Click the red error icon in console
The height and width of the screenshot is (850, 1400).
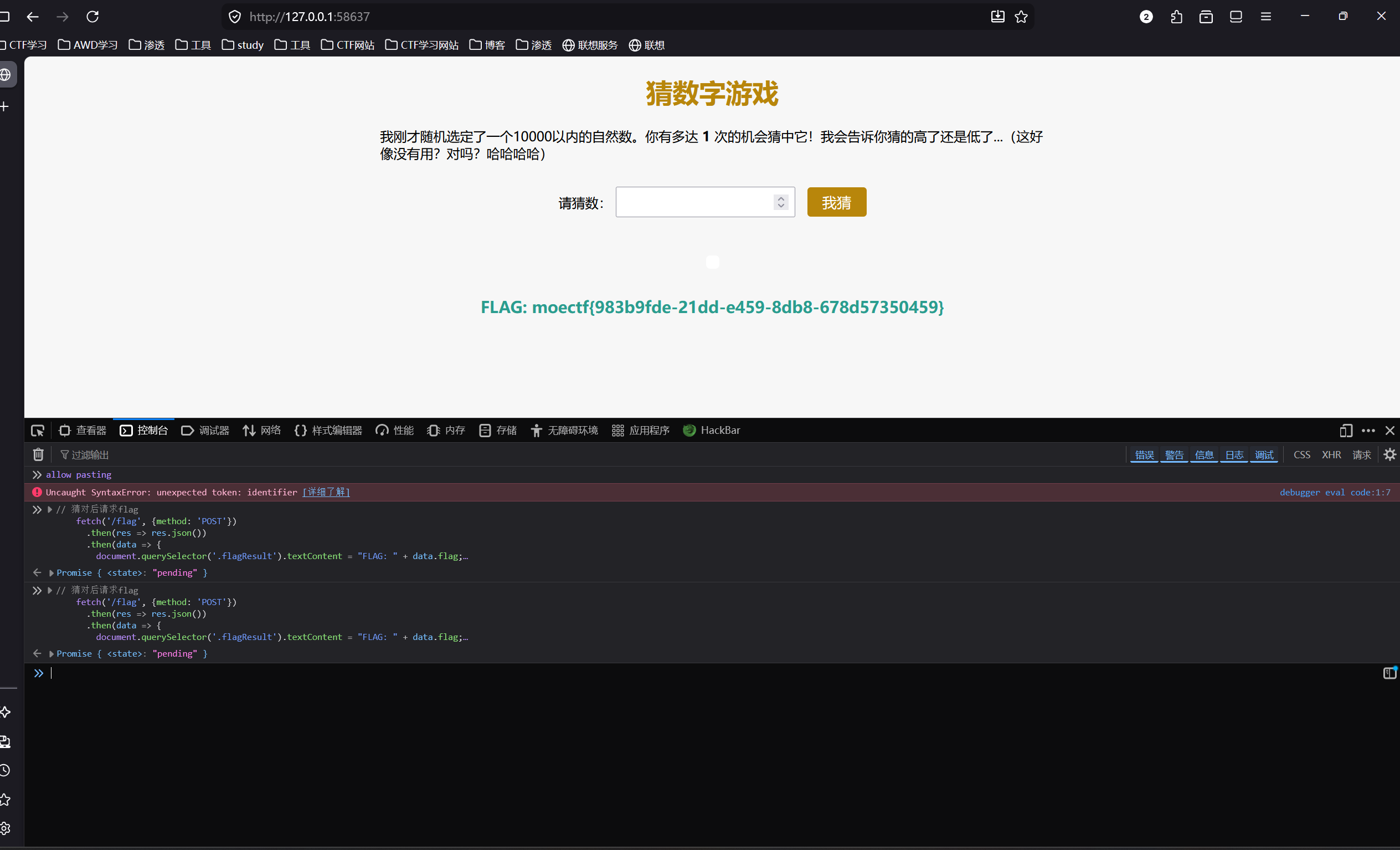tap(37, 492)
